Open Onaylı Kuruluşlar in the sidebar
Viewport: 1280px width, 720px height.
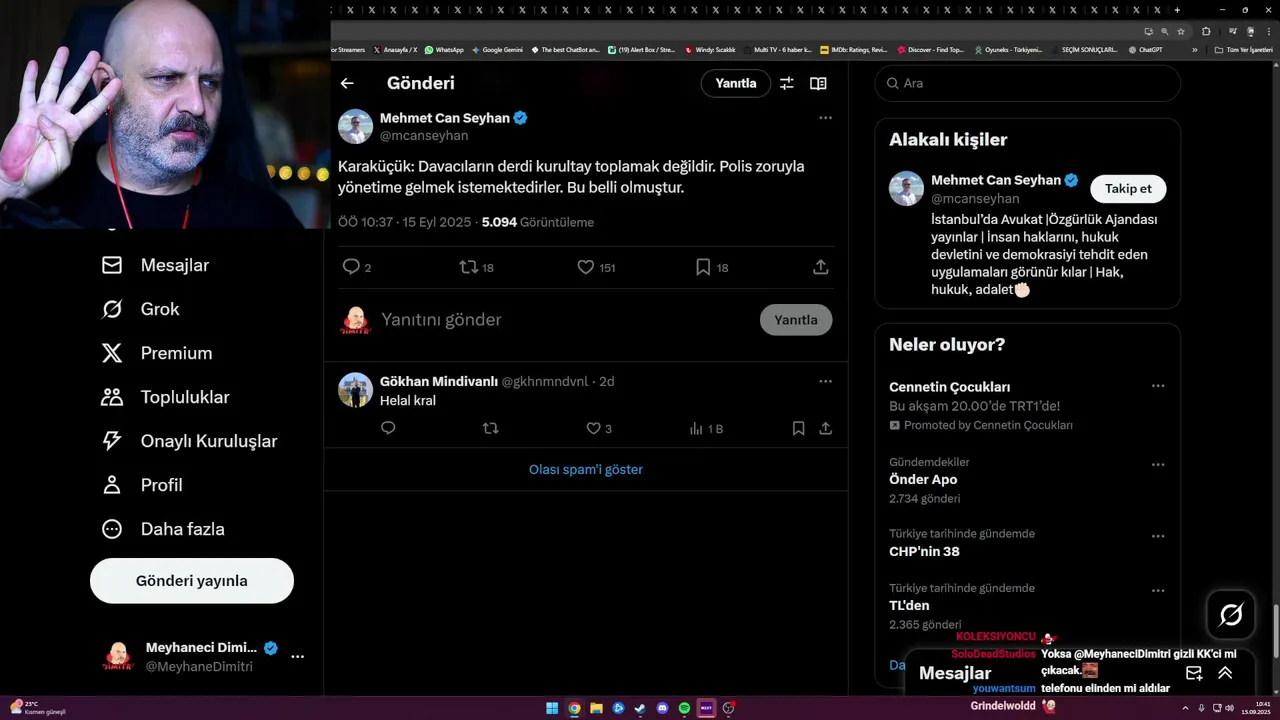point(189,441)
